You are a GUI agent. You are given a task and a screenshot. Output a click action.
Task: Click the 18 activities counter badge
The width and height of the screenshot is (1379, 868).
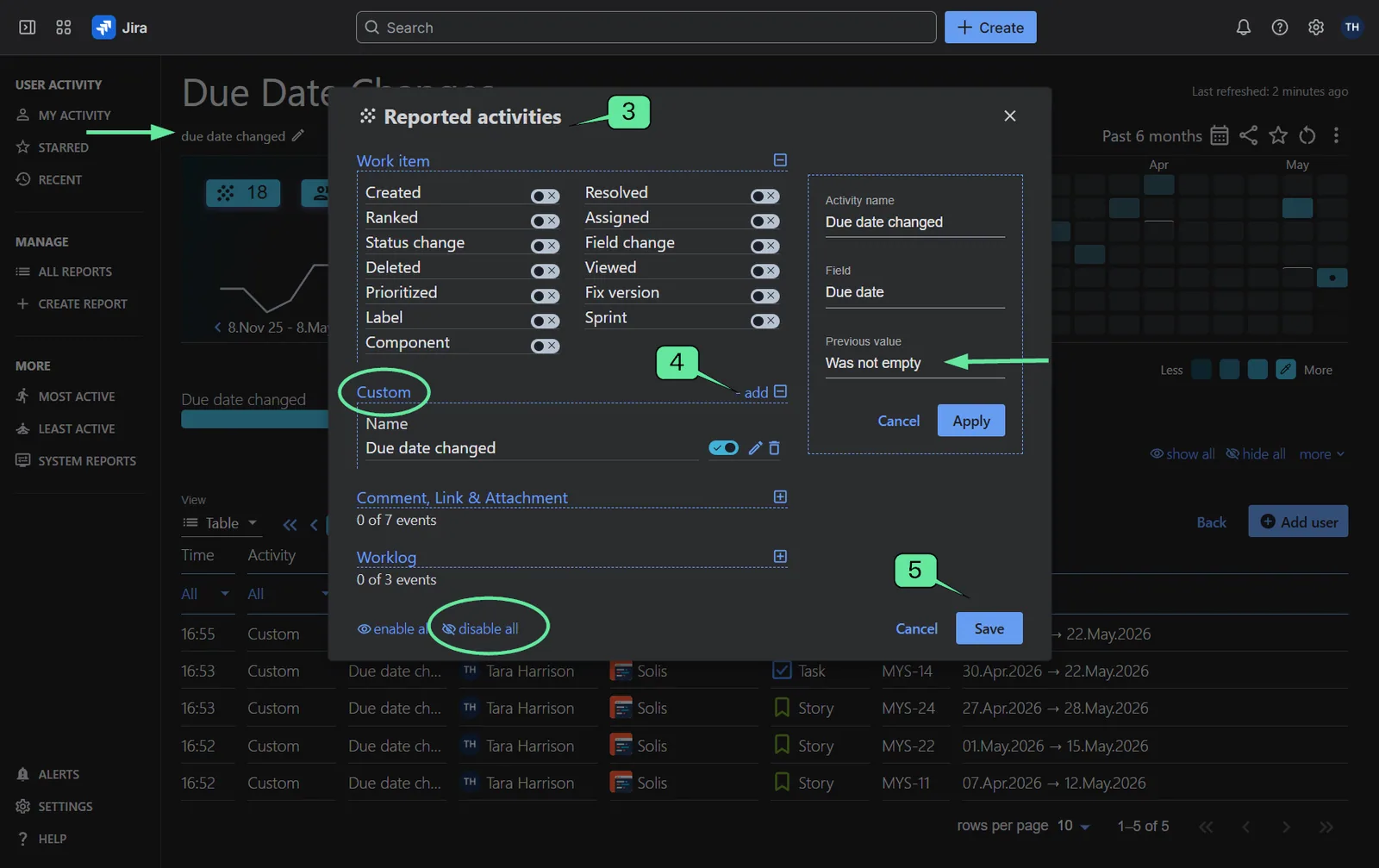tap(243, 193)
